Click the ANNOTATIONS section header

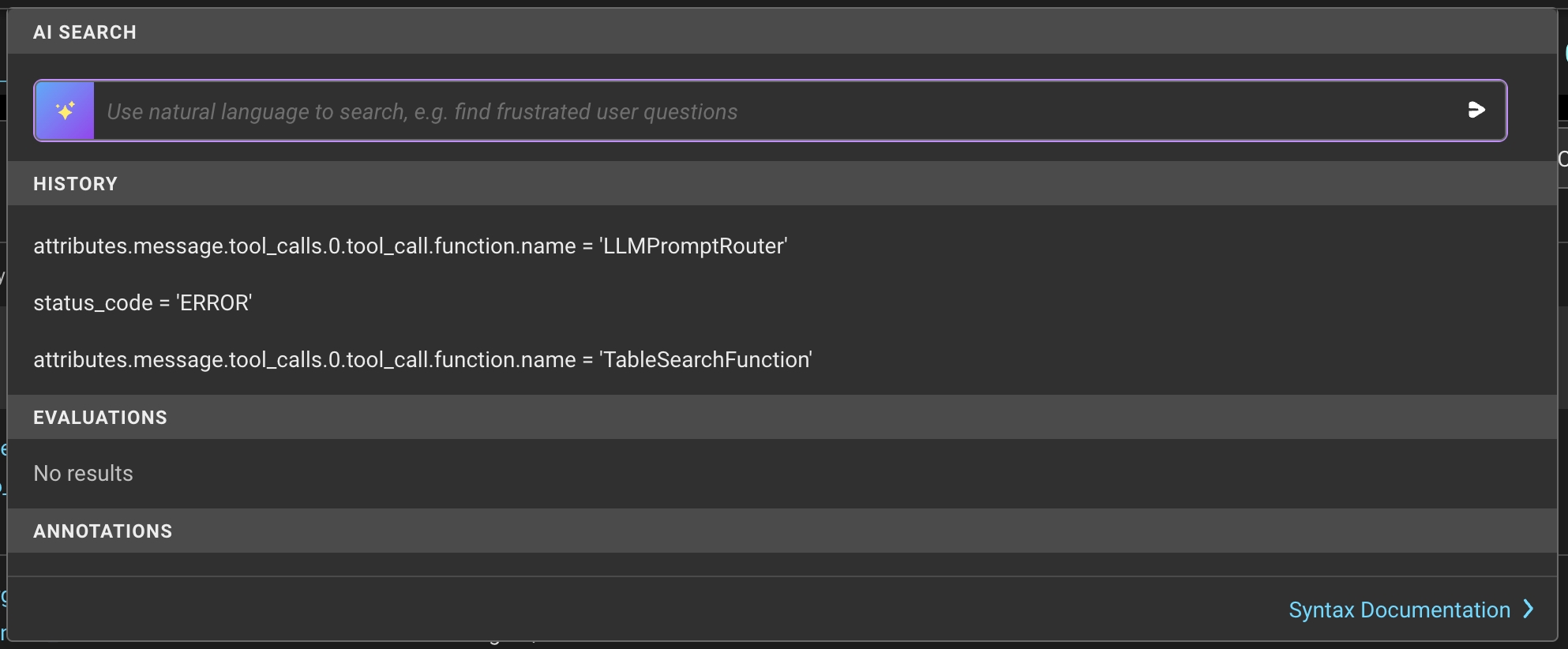[103, 531]
